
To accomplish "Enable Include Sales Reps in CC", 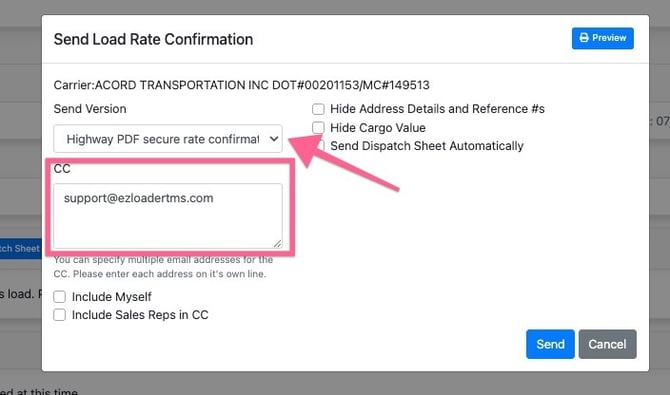I will [59, 315].
